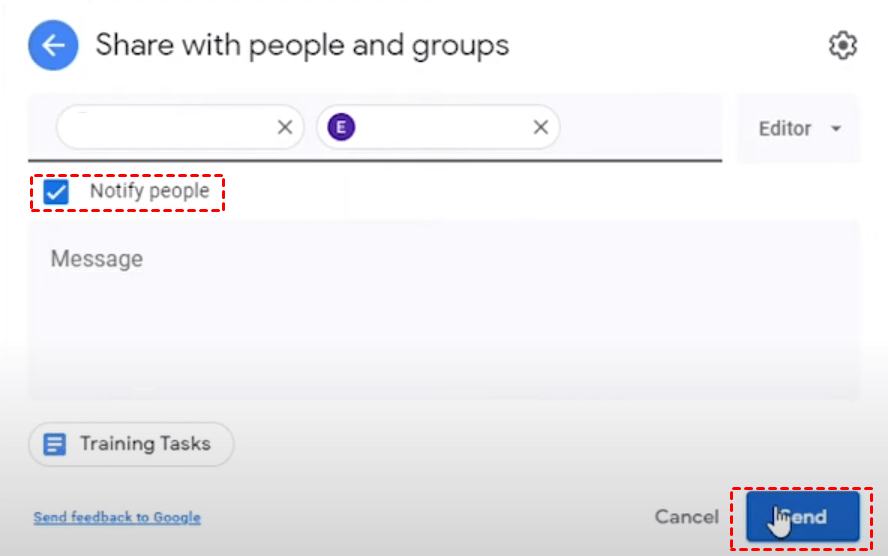Click the Training Tasks file name text
888x556 pixels.
coord(145,444)
